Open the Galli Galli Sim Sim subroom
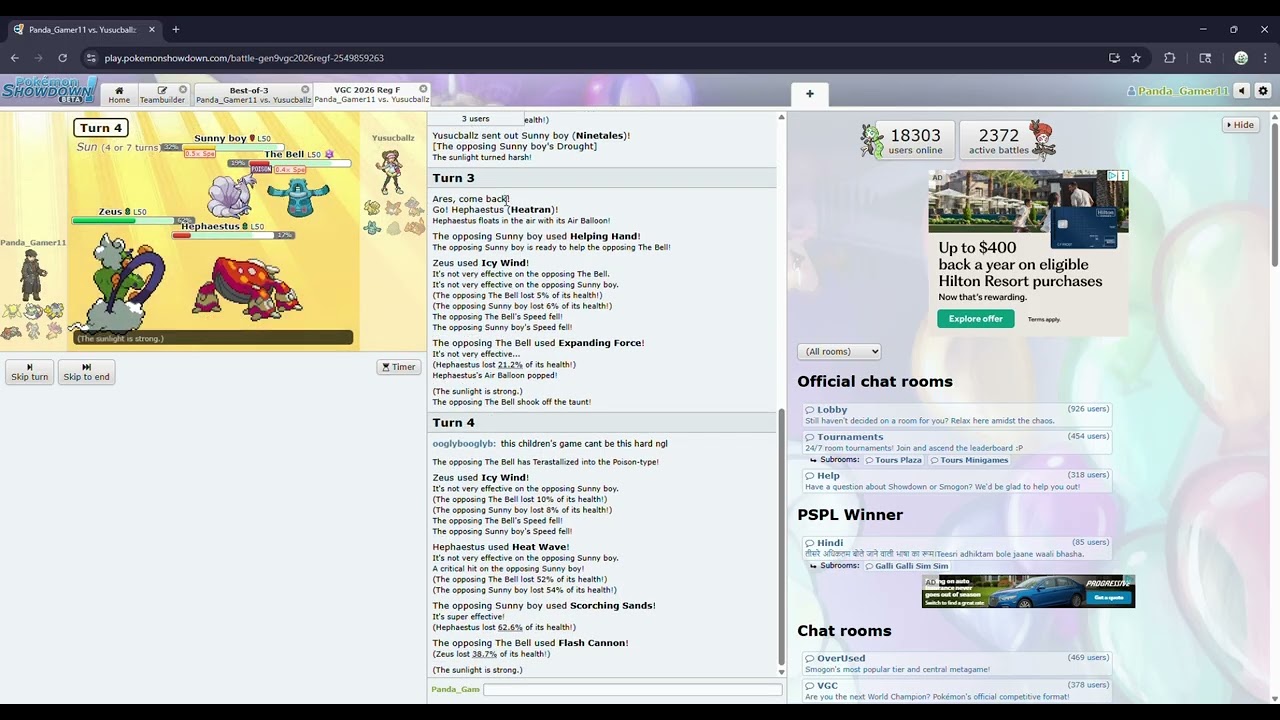The image size is (1280, 720). coord(907,566)
